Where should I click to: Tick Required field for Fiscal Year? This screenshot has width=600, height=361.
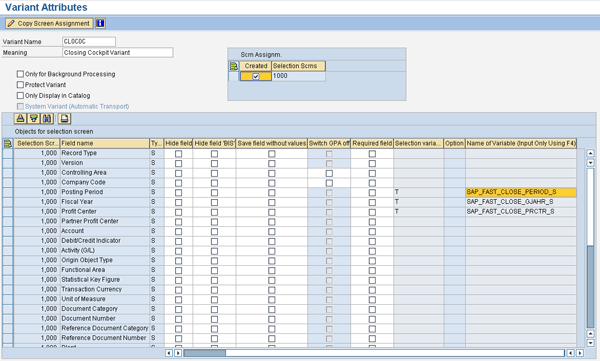click(372, 202)
